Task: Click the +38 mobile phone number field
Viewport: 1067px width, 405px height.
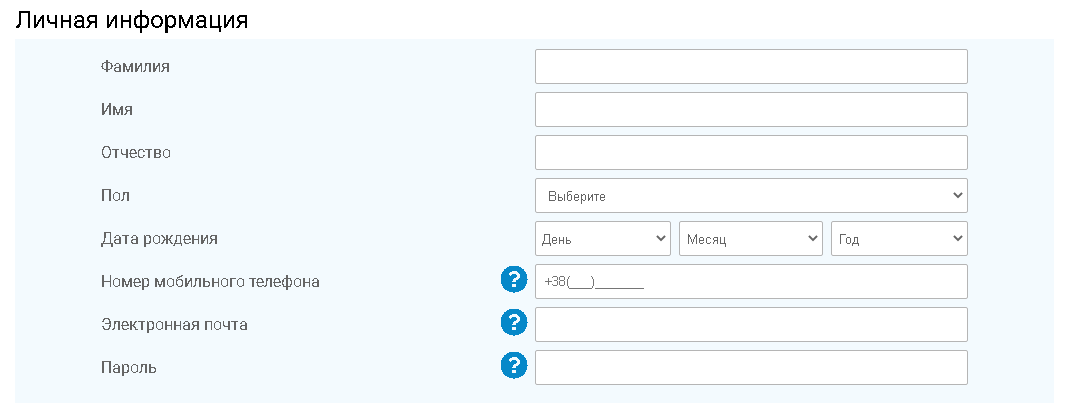Action: [x=751, y=281]
